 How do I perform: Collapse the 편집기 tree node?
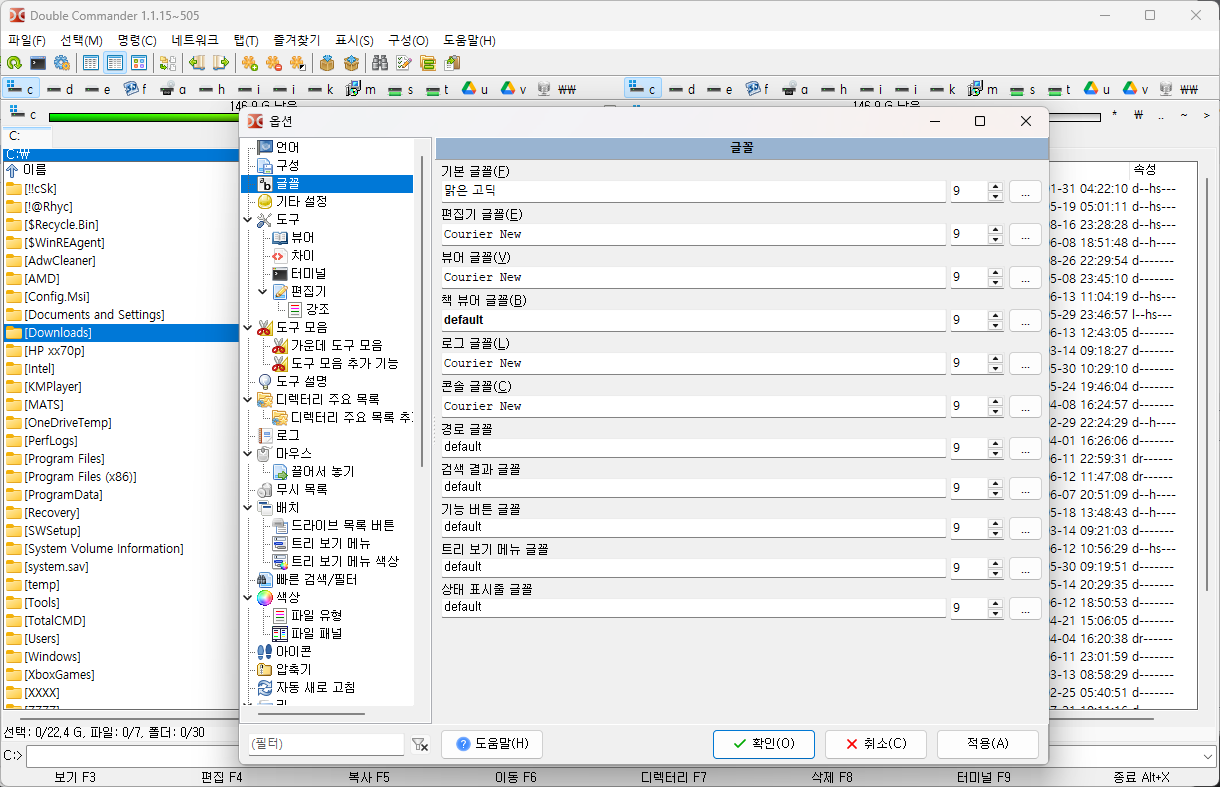click(263, 291)
